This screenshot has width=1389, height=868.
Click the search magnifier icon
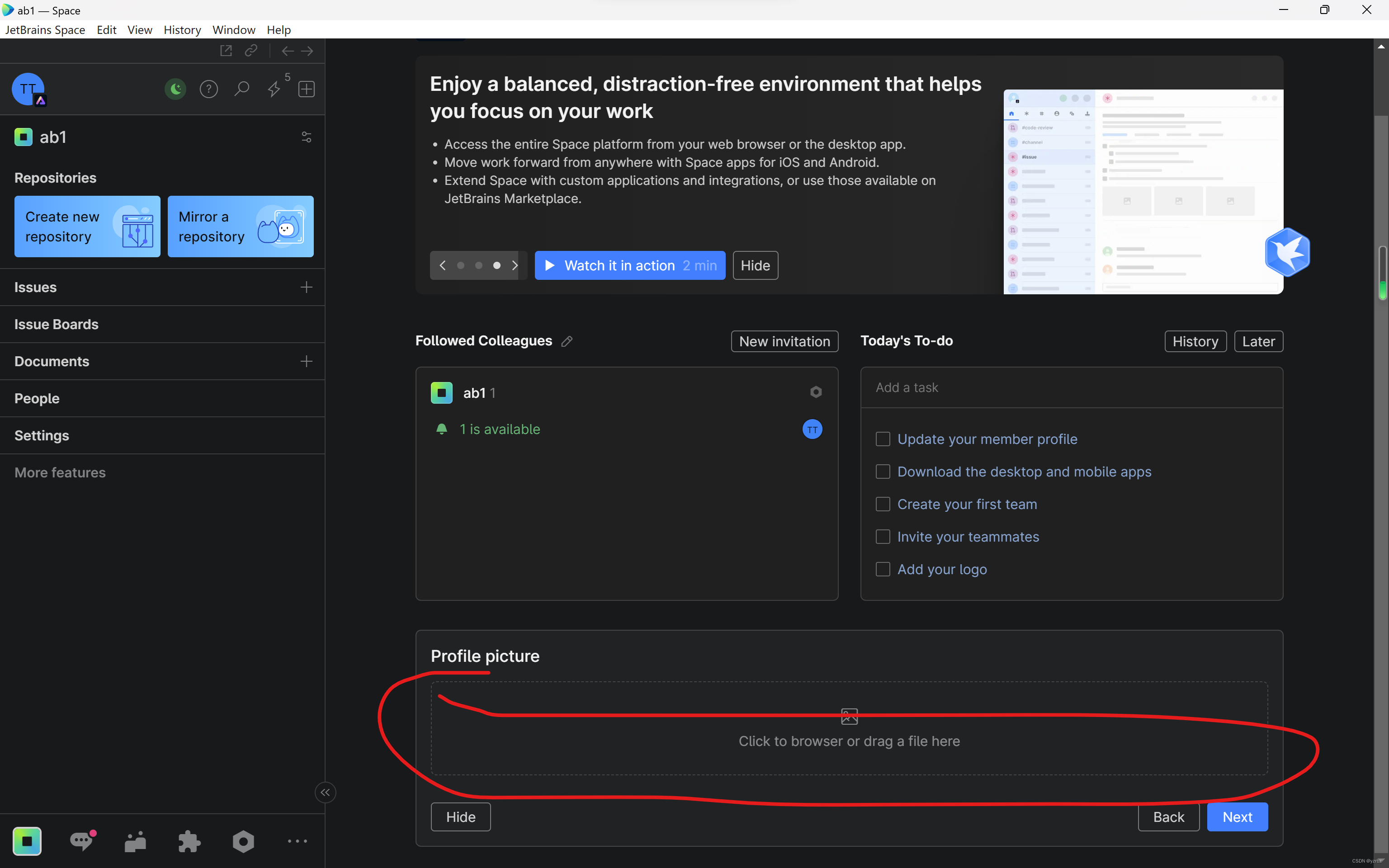point(241,89)
